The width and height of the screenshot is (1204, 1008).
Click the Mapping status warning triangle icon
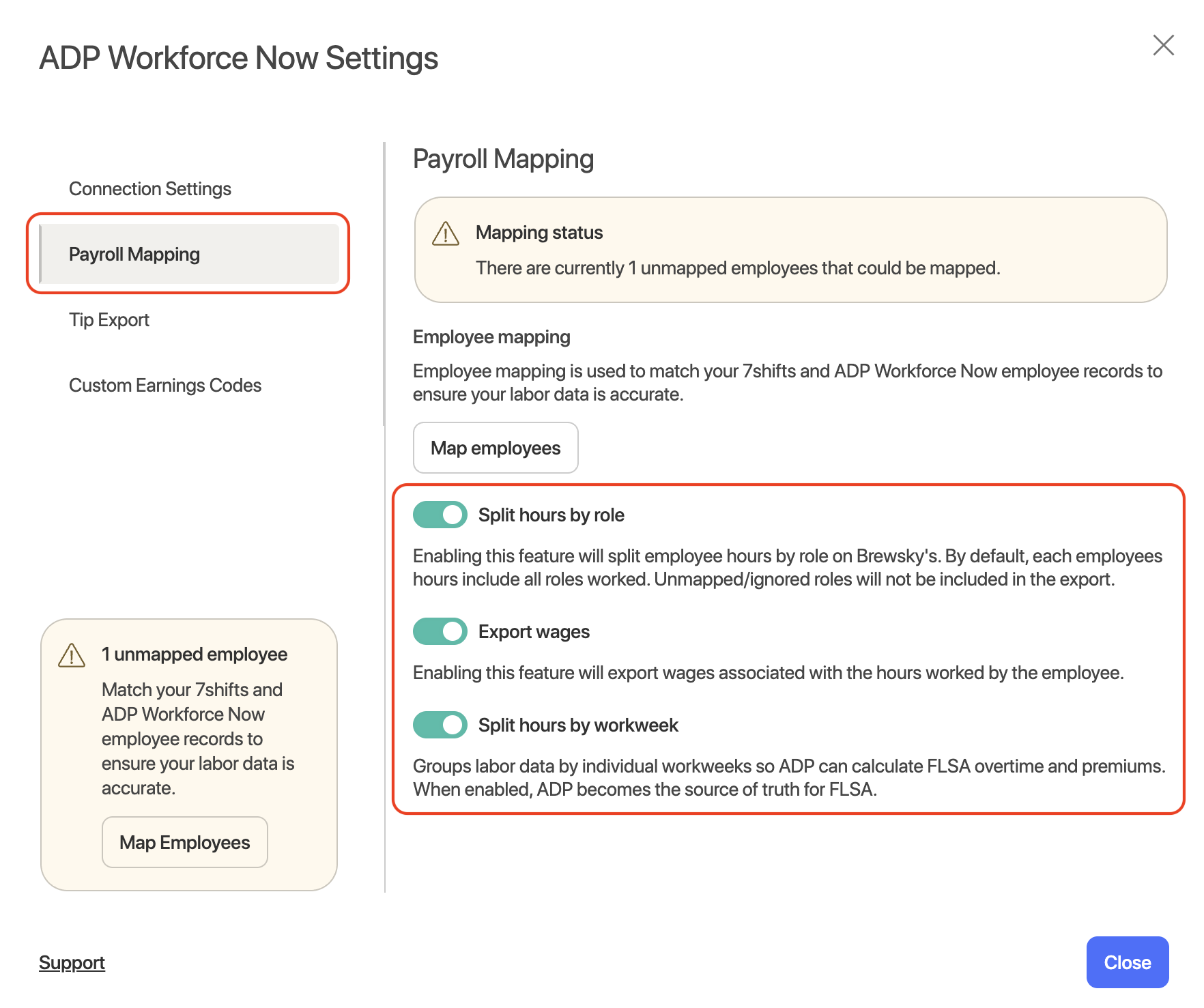pyautogui.click(x=446, y=233)
